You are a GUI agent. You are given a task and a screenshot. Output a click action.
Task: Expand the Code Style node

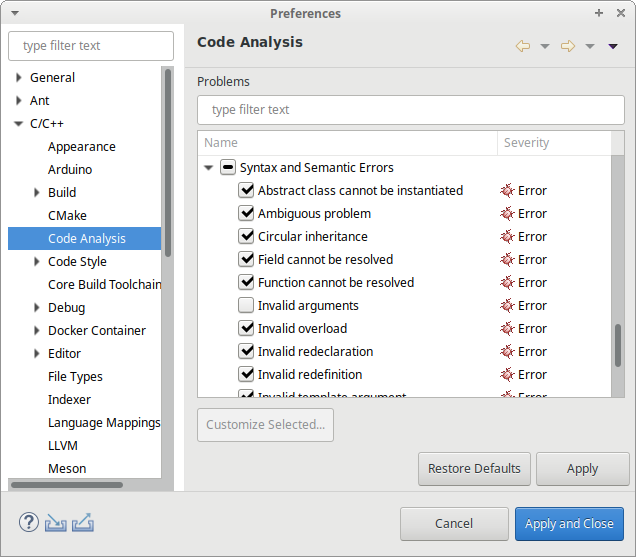pos(37,261)
